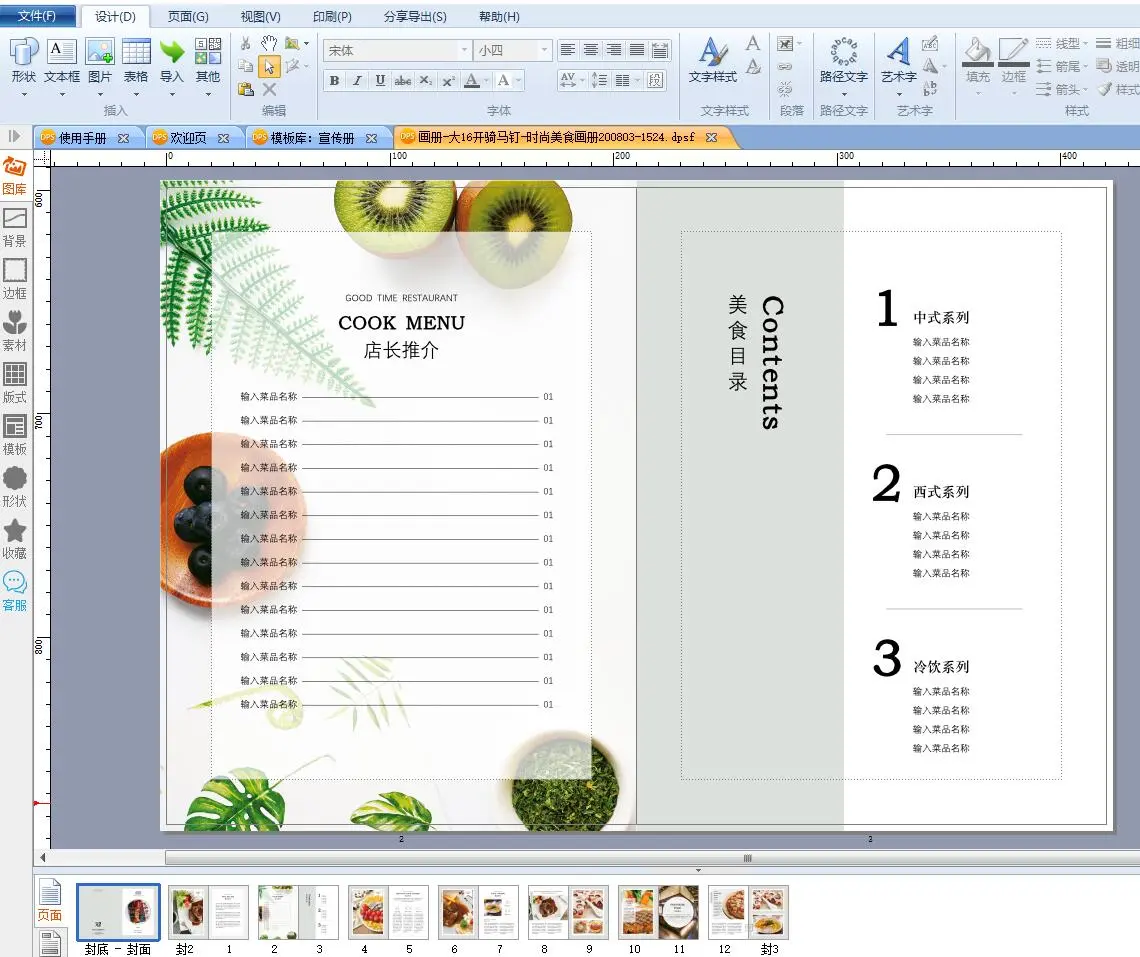The height and width of the screenshot is (957, 1140).
Task: Open the 版式 sidebar panel
Action: pyautogui.click(x=15, y=384)
